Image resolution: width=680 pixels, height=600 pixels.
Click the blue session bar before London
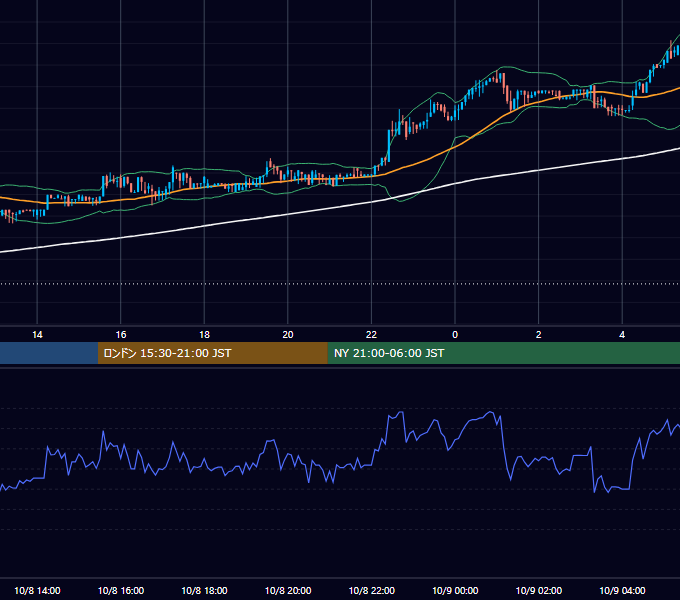point(49,353)
